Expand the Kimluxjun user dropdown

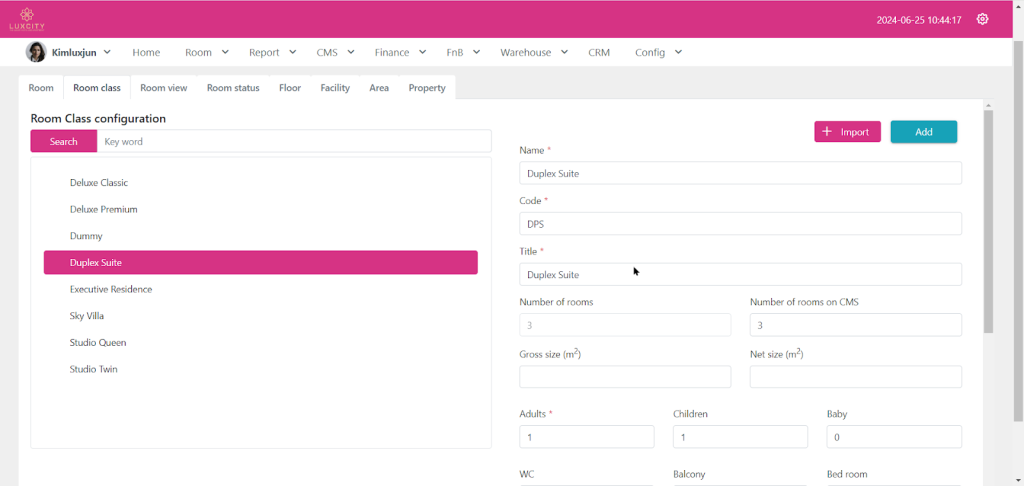coord(107,52)
